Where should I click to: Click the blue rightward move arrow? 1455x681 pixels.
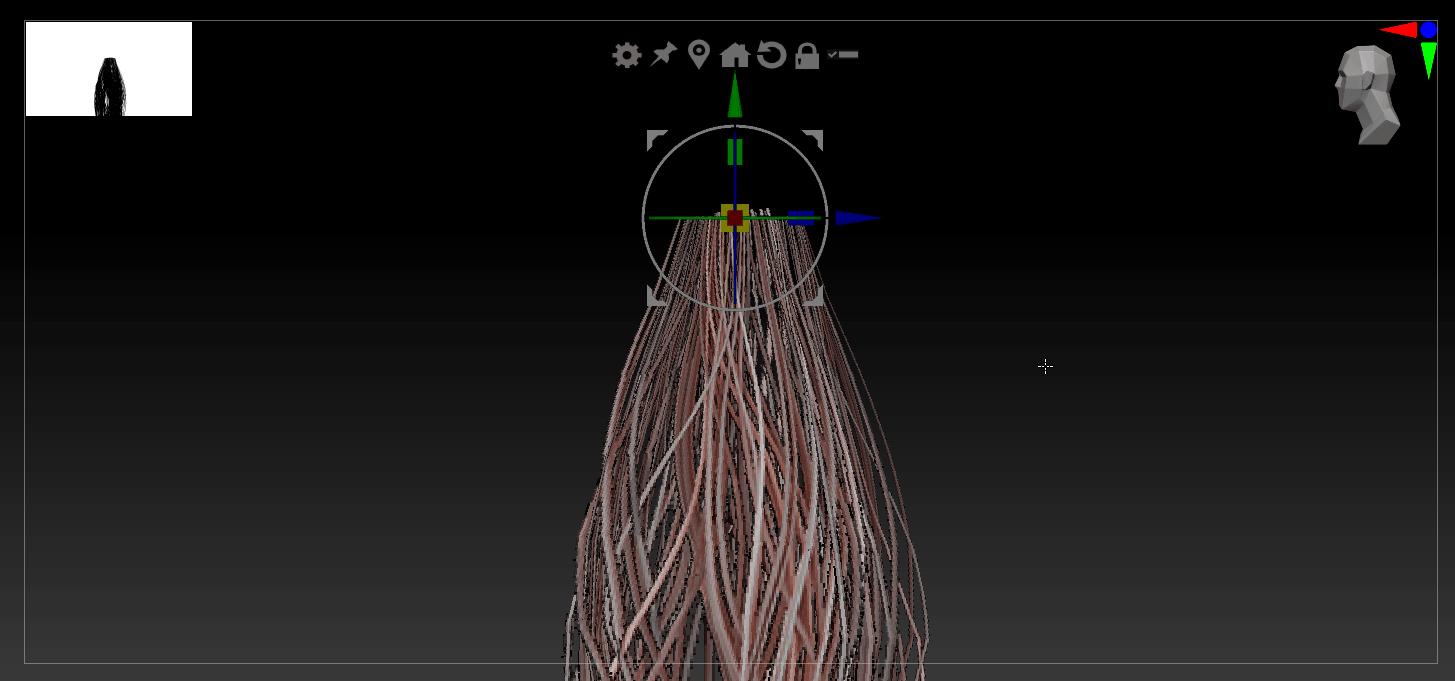[857, 218]
